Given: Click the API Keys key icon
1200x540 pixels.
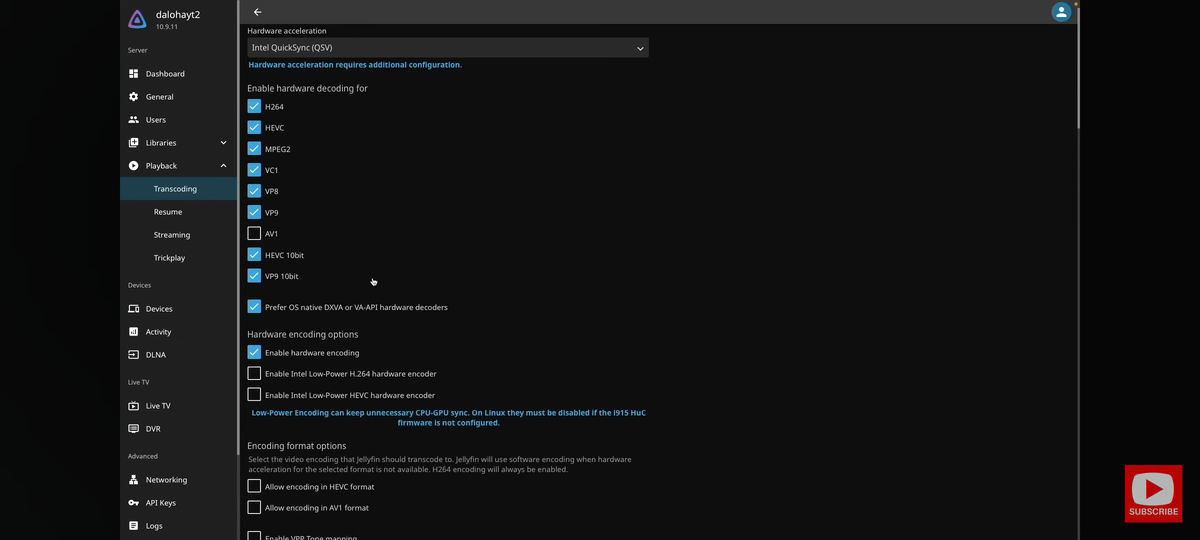Looking at the screenshot, I should (x=134, y=503).
